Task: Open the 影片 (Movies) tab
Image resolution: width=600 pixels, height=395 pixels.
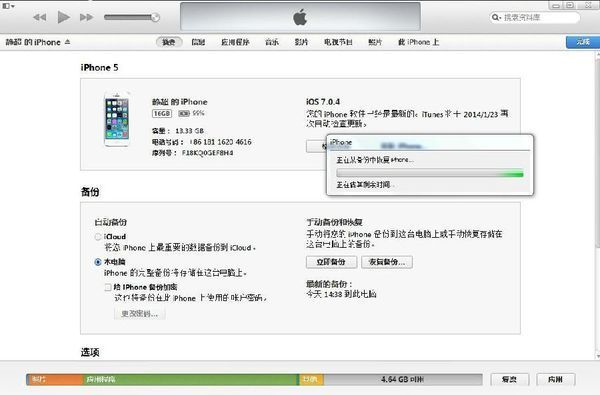Action: [302, 42]
